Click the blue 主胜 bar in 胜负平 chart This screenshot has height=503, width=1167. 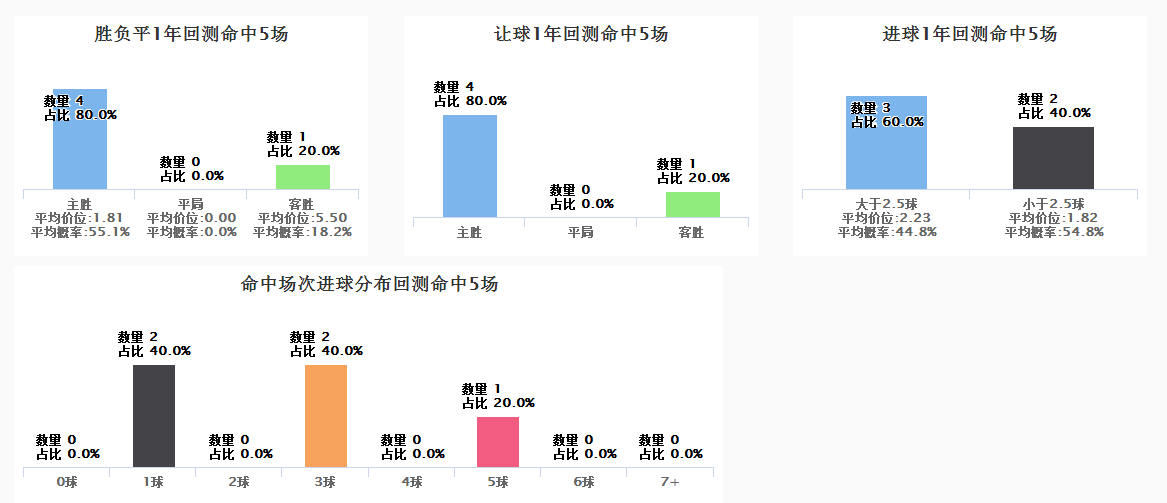[79, 150]
